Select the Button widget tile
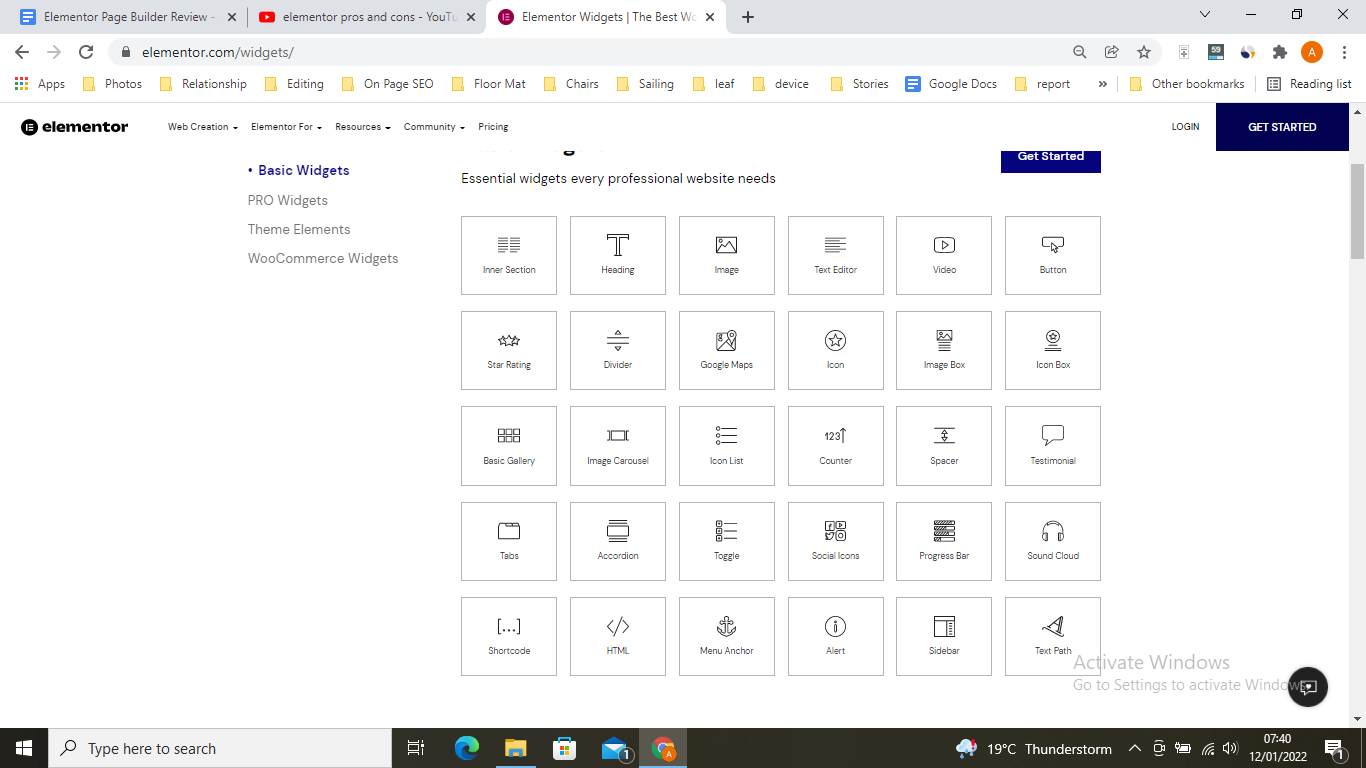The width and height of the screenshot is (1366, 768). pyautogui.click(x=1053, y=255)
